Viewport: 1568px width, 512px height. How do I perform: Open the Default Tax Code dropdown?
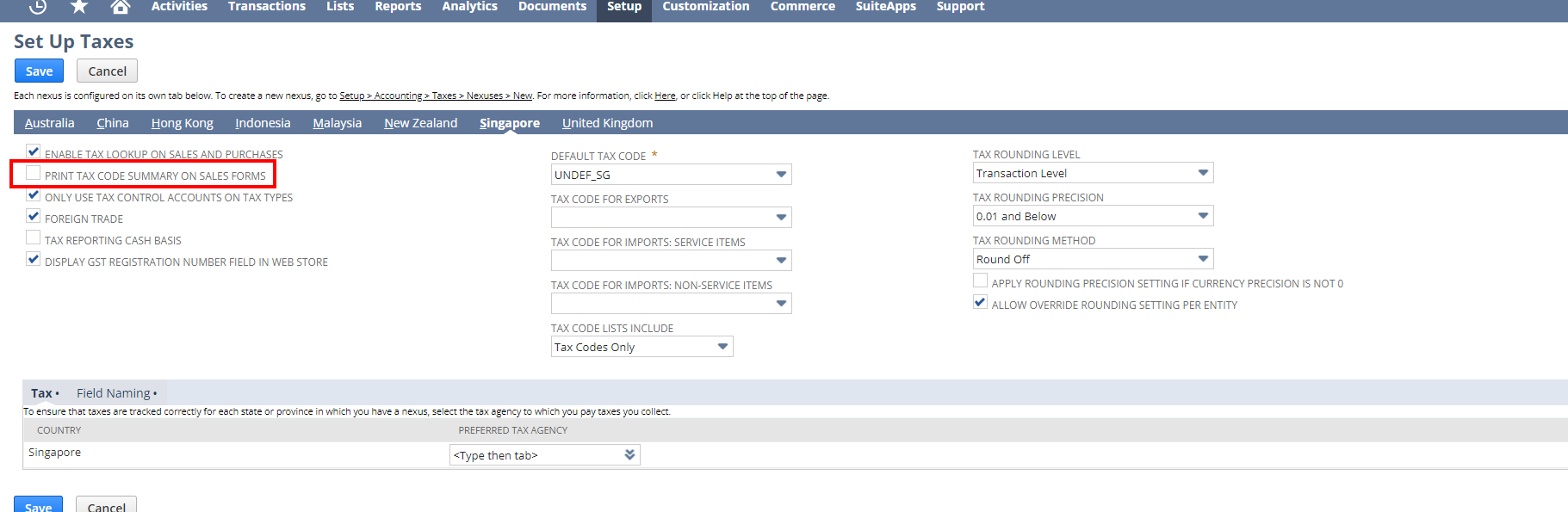pyautogui.click(x=780, y=175)
